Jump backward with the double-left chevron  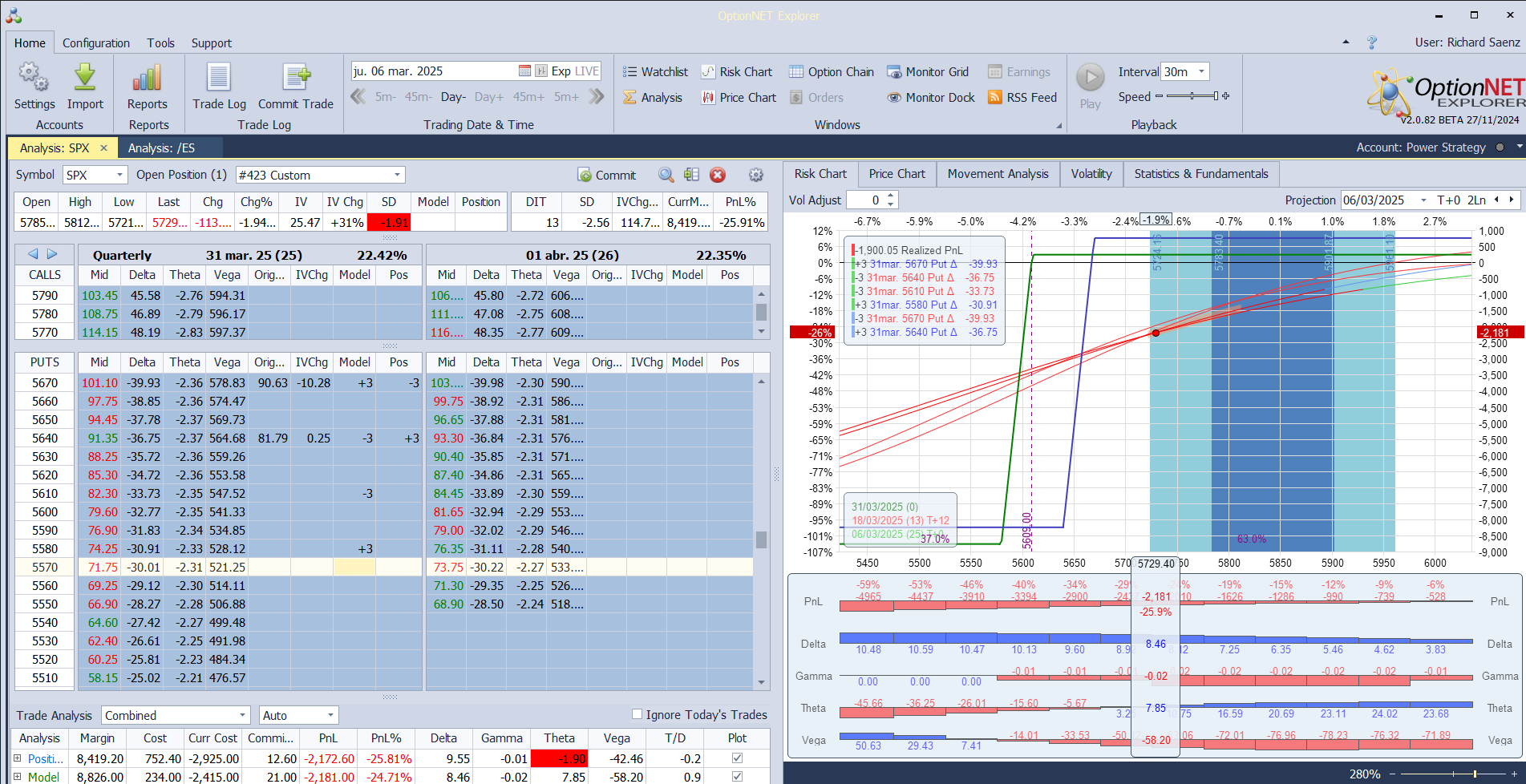[x=358, y=97]
